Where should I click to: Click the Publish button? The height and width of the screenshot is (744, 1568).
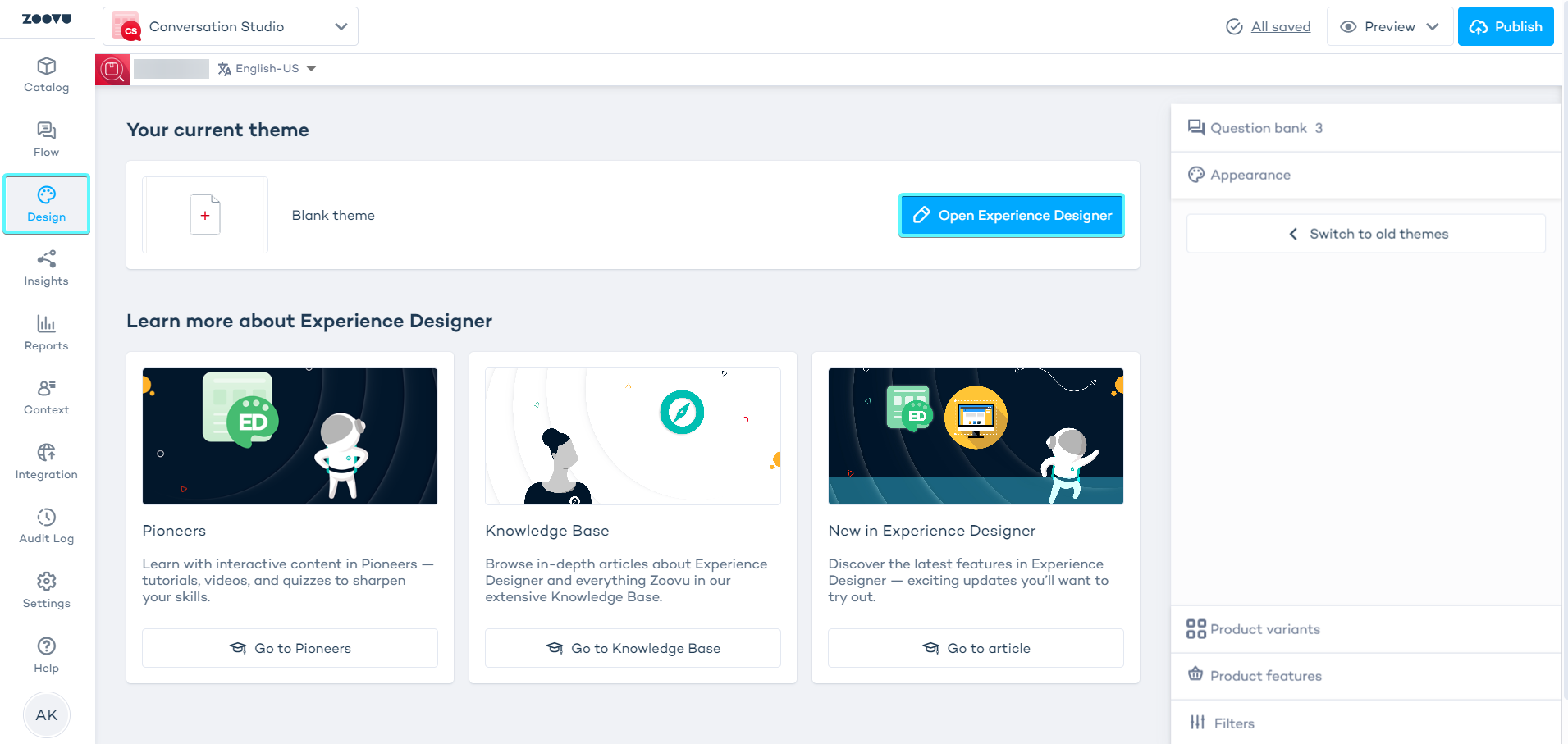pyautogui.click(x=1506, y=25)
